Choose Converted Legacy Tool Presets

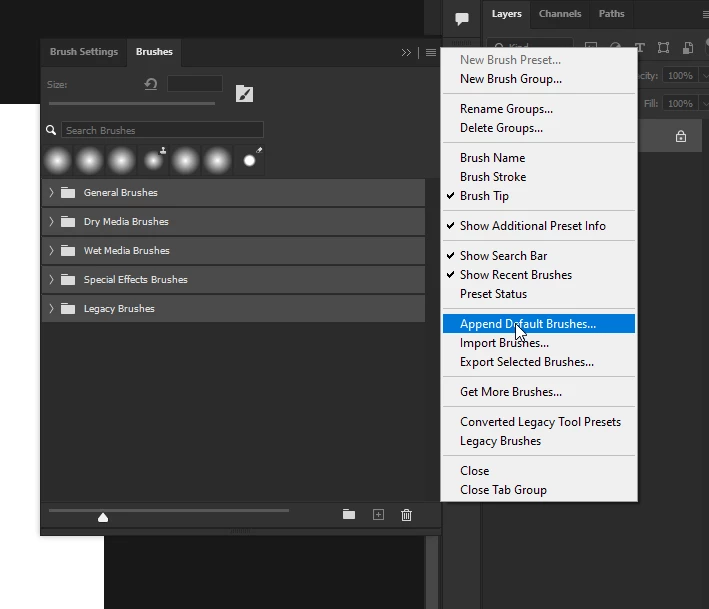(539, 422)
